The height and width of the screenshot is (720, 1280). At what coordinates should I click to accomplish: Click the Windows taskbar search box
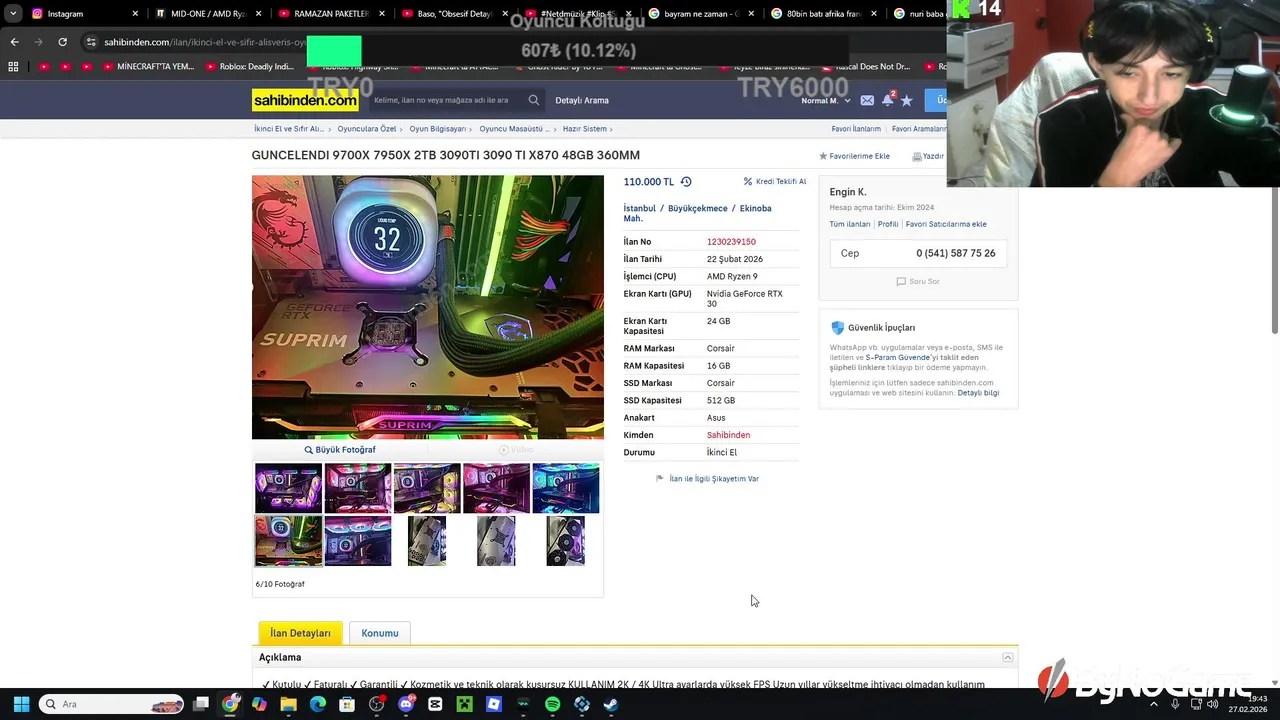tap(112, 704)
